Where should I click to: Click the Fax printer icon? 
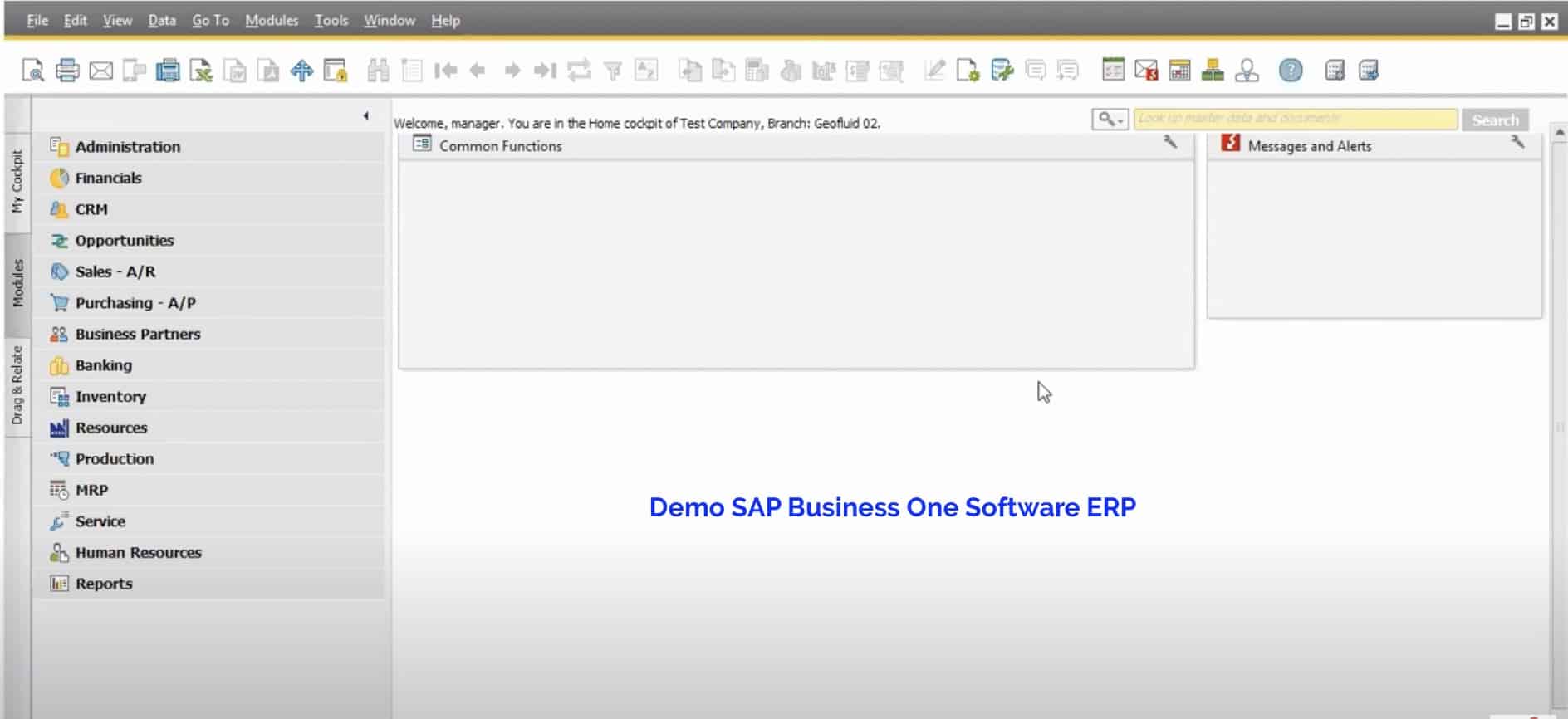[168, 71]
